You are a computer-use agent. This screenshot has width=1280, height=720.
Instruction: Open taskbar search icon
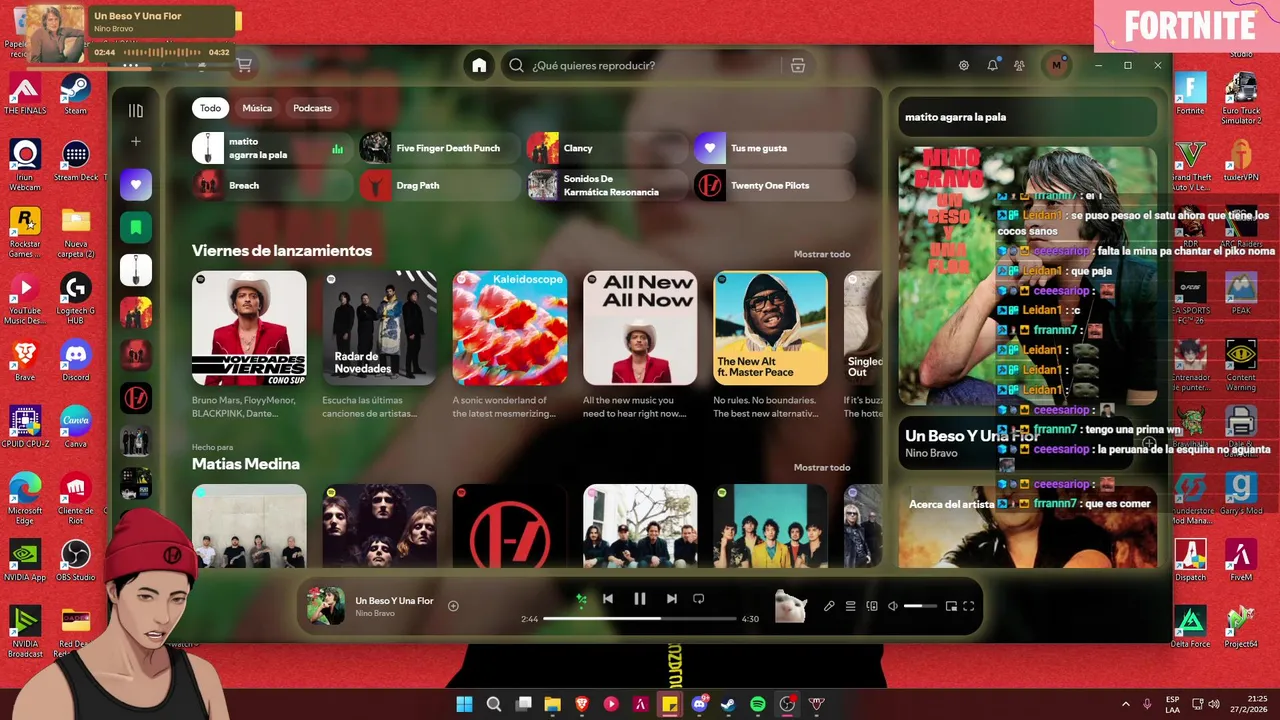click(x=494, y=704)
